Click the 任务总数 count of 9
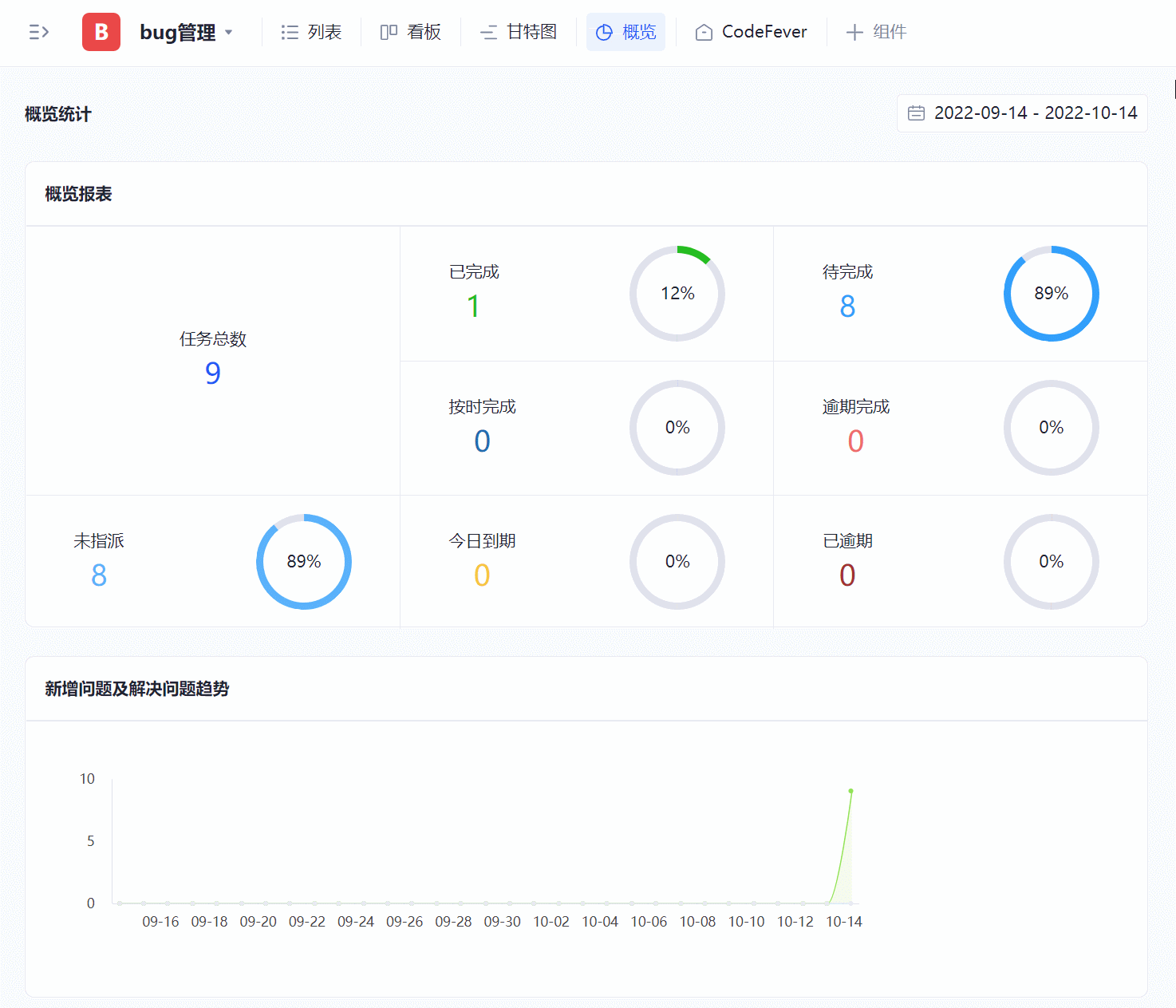The image size is (1176, 1008). [212, 374]
